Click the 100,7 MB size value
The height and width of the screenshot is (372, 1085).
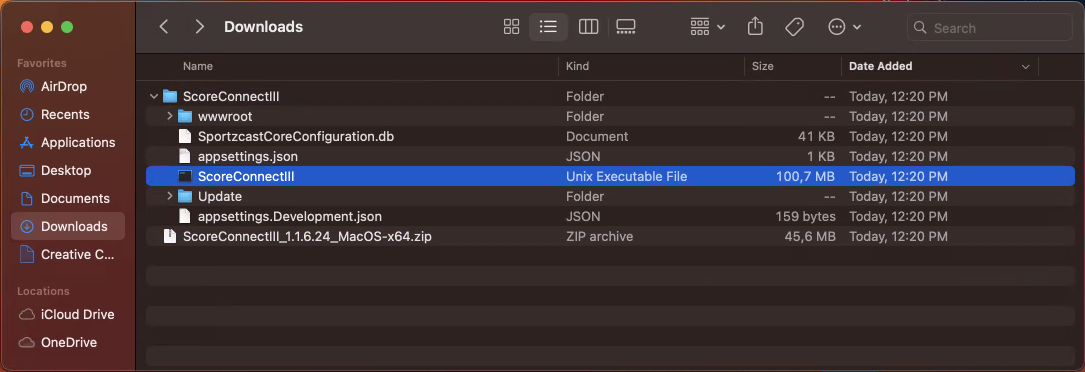click(805, 176)
